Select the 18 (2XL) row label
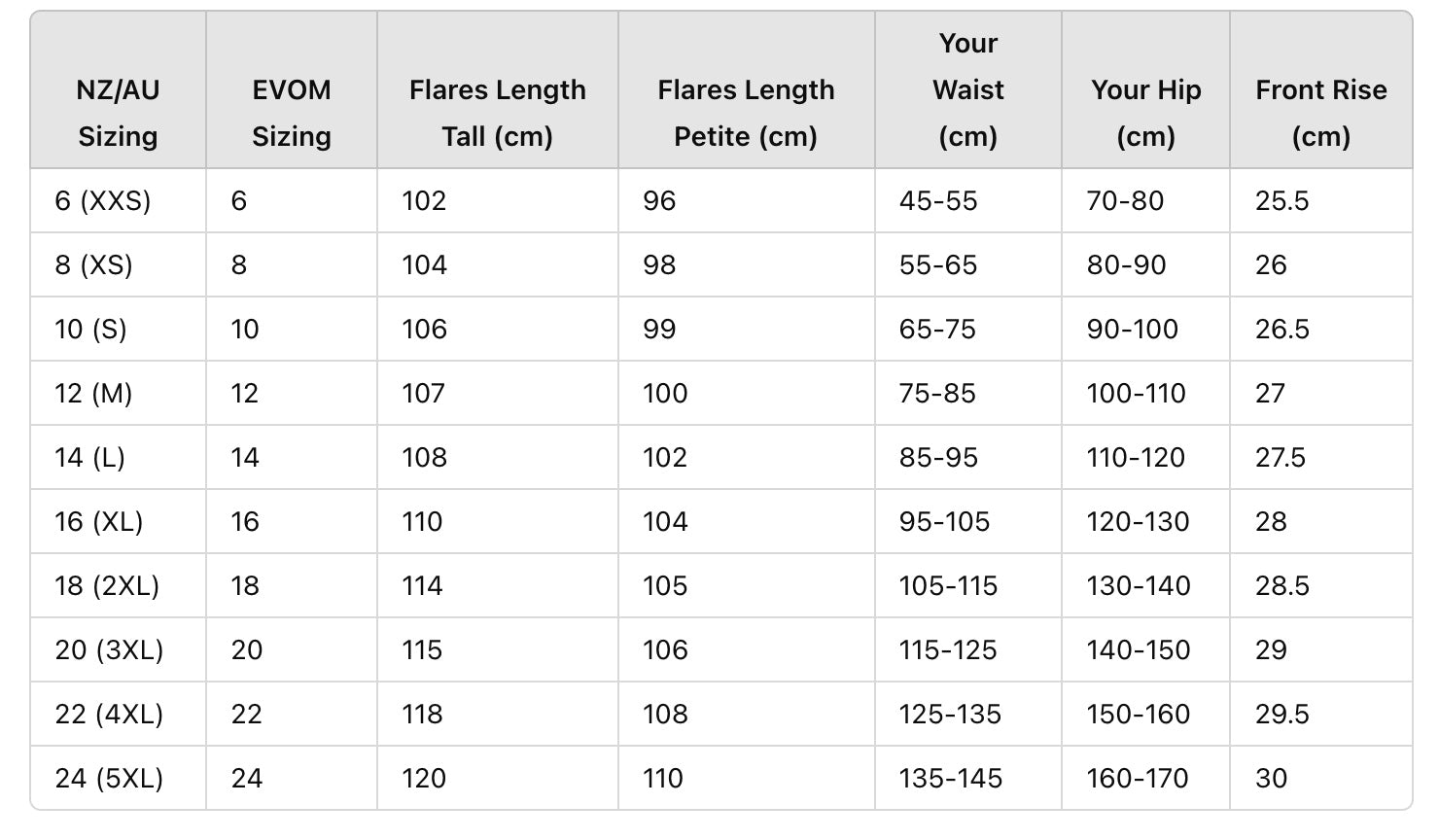Image resolution: width=1439 pixels, height=840 pixels. 107,586
